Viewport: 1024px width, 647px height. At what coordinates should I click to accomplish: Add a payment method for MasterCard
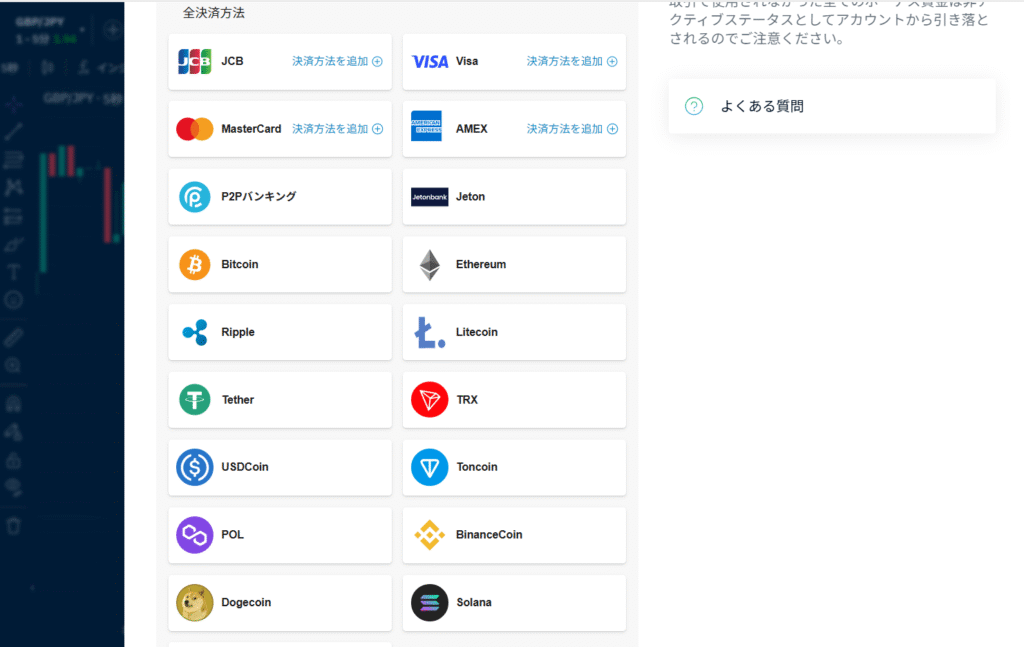coord(338,129)
